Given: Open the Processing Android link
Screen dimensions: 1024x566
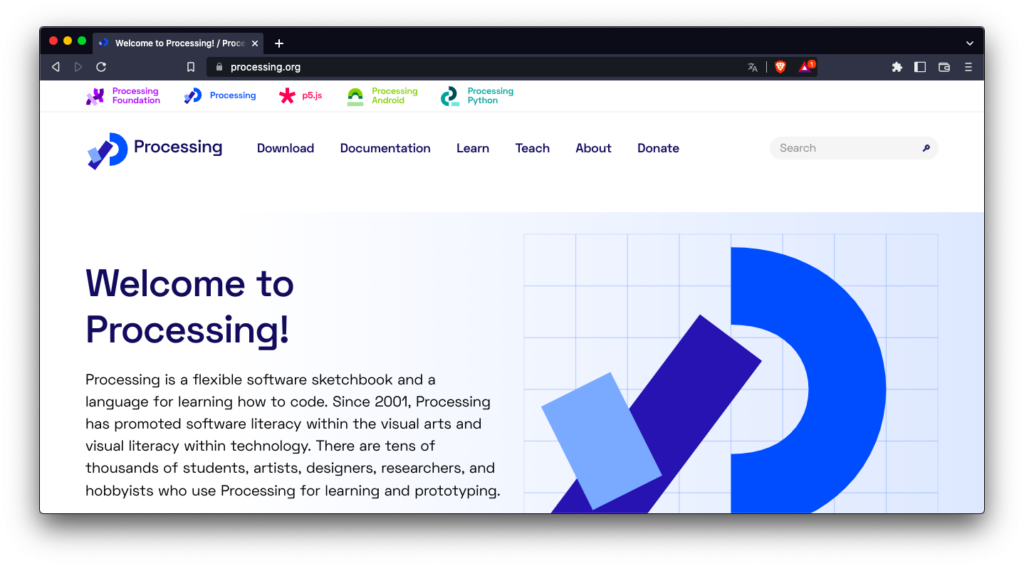Looking at the screenshot, I should (394, 96).
